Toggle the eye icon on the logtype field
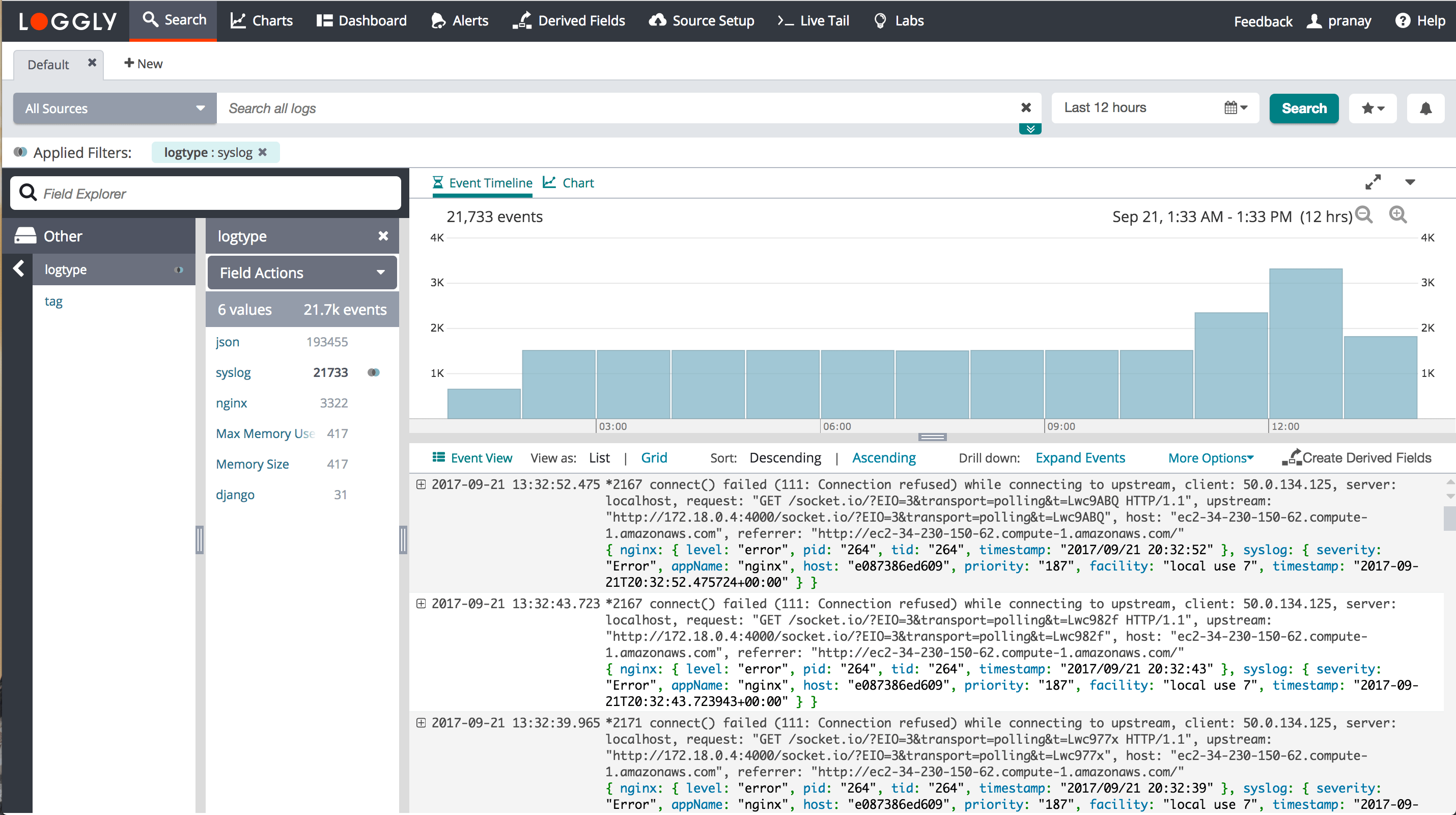Viewport: 1456px width, 815px height. point(179,270)
